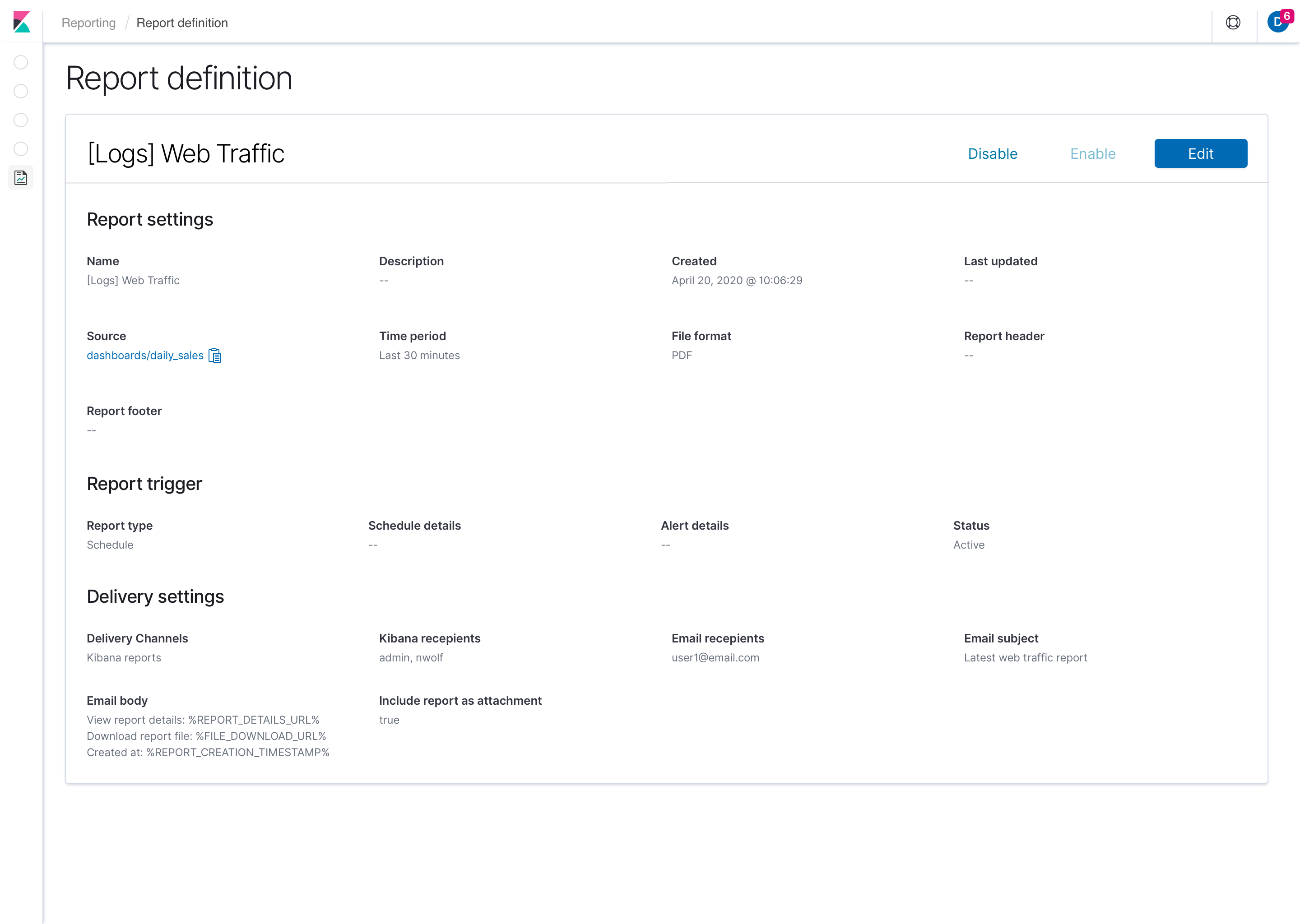
Task: Click the user1@email.com recipient text
Action: click(x=715, y=658)
